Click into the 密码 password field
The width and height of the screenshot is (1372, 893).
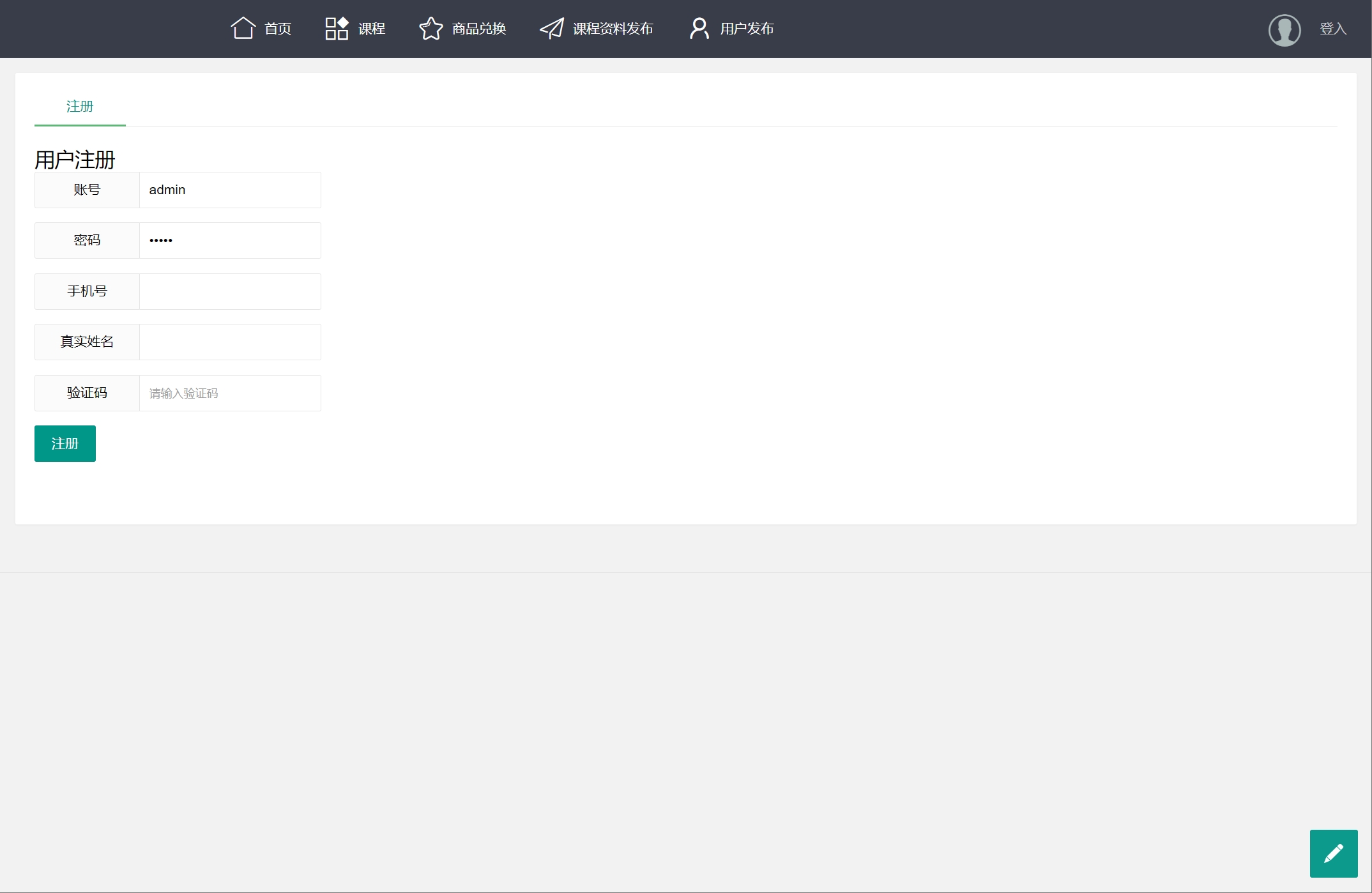[230, 241]
